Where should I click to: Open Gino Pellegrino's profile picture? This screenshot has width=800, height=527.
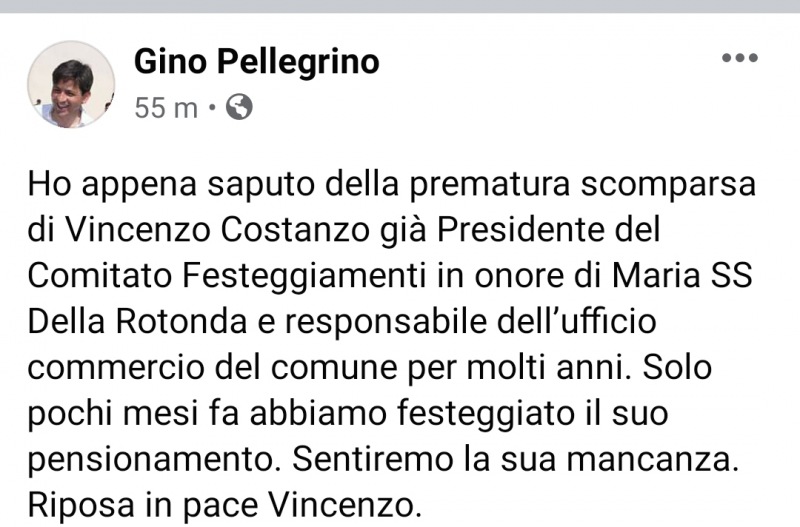tap(71, 84)
